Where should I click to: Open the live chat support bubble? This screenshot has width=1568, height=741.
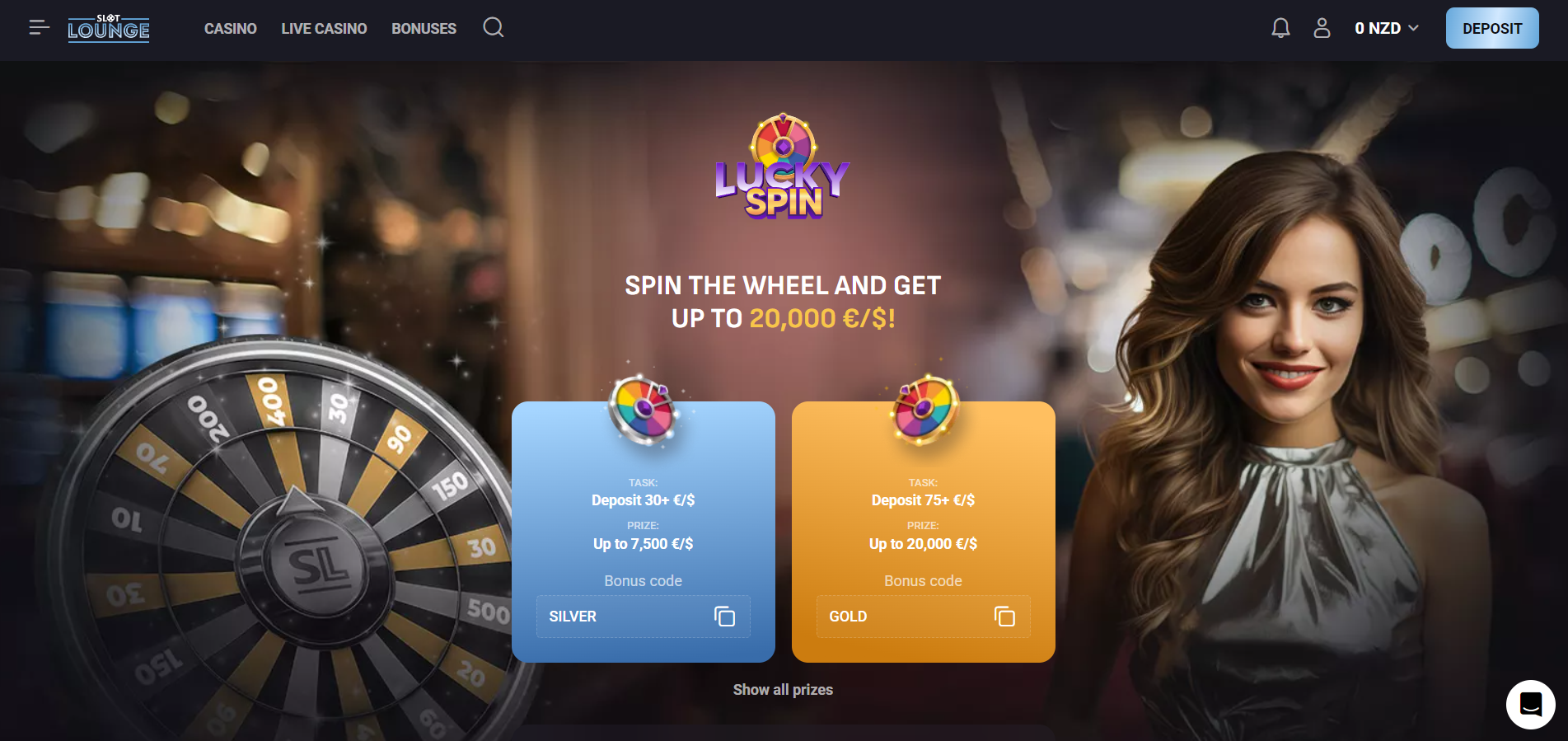(x=1530, y=705)
